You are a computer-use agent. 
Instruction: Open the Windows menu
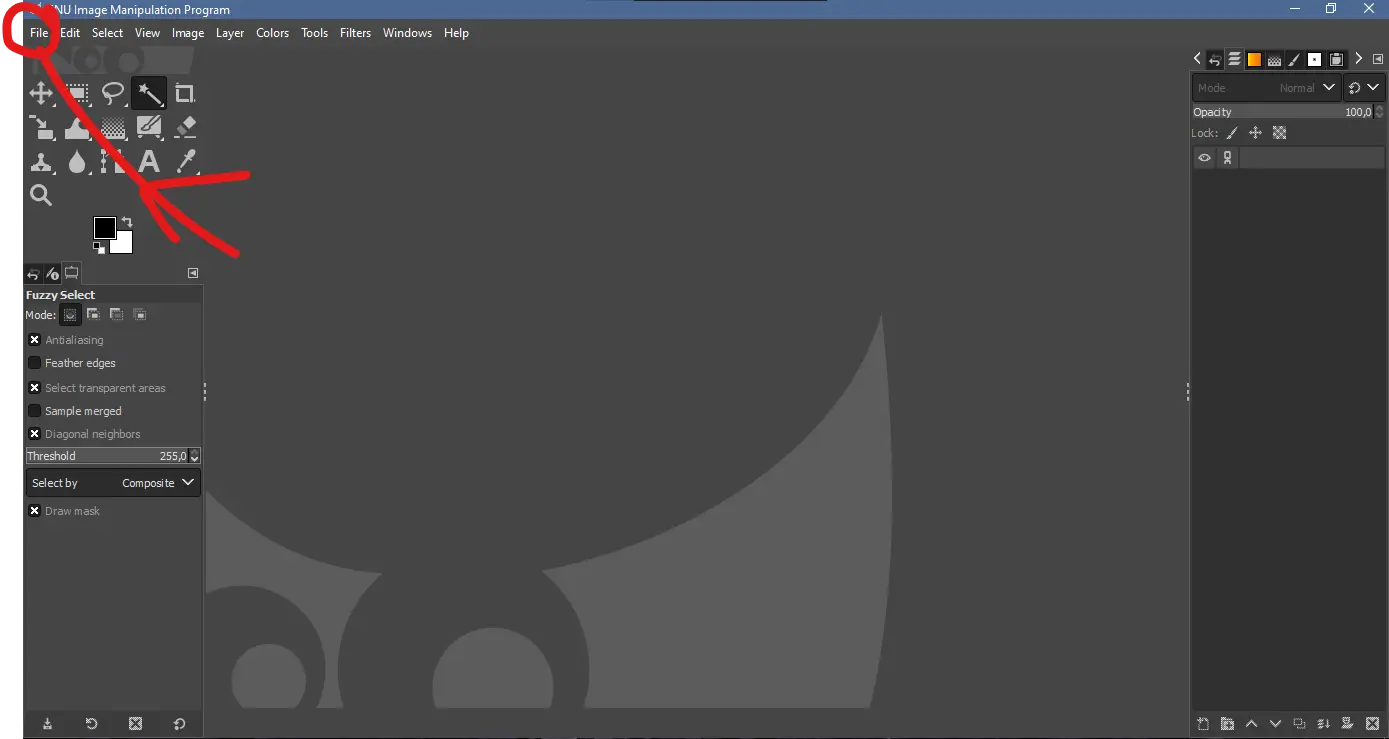point(407,33)
